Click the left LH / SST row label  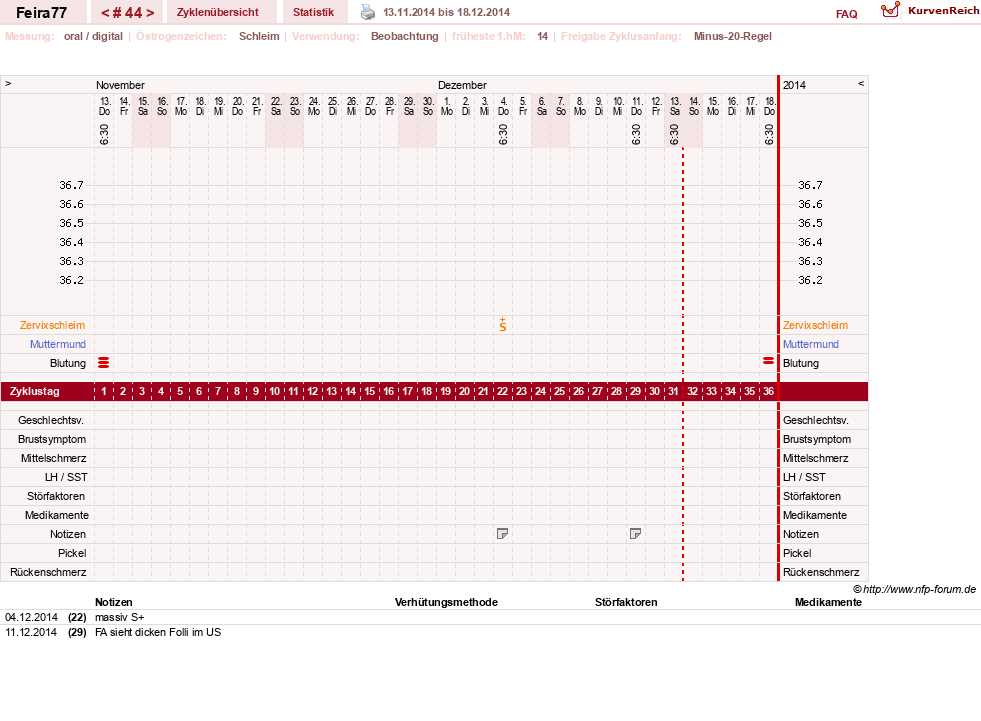click(x=66, y=477)
